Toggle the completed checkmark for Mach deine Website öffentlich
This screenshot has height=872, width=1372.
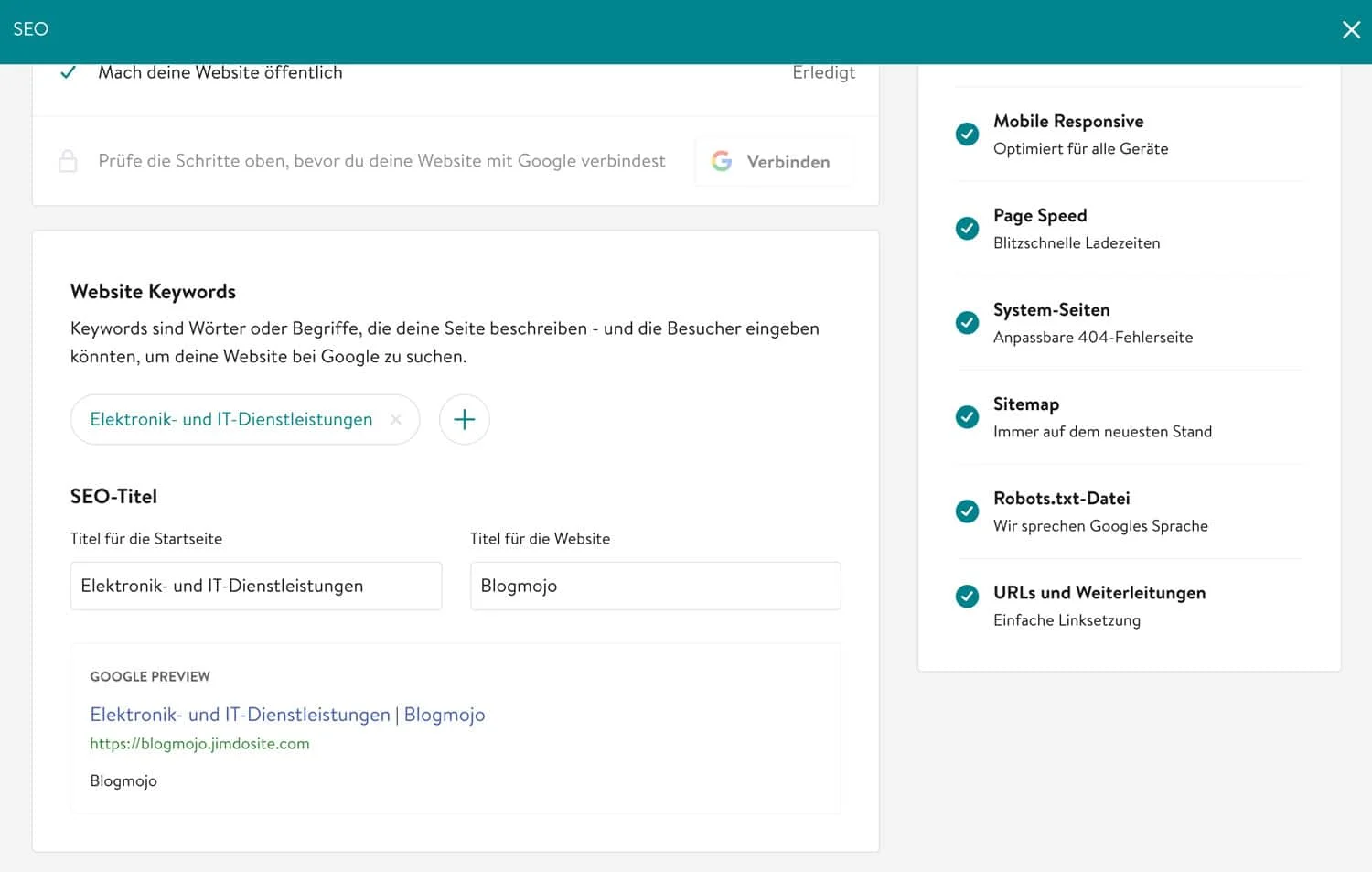tap(68, 71)
